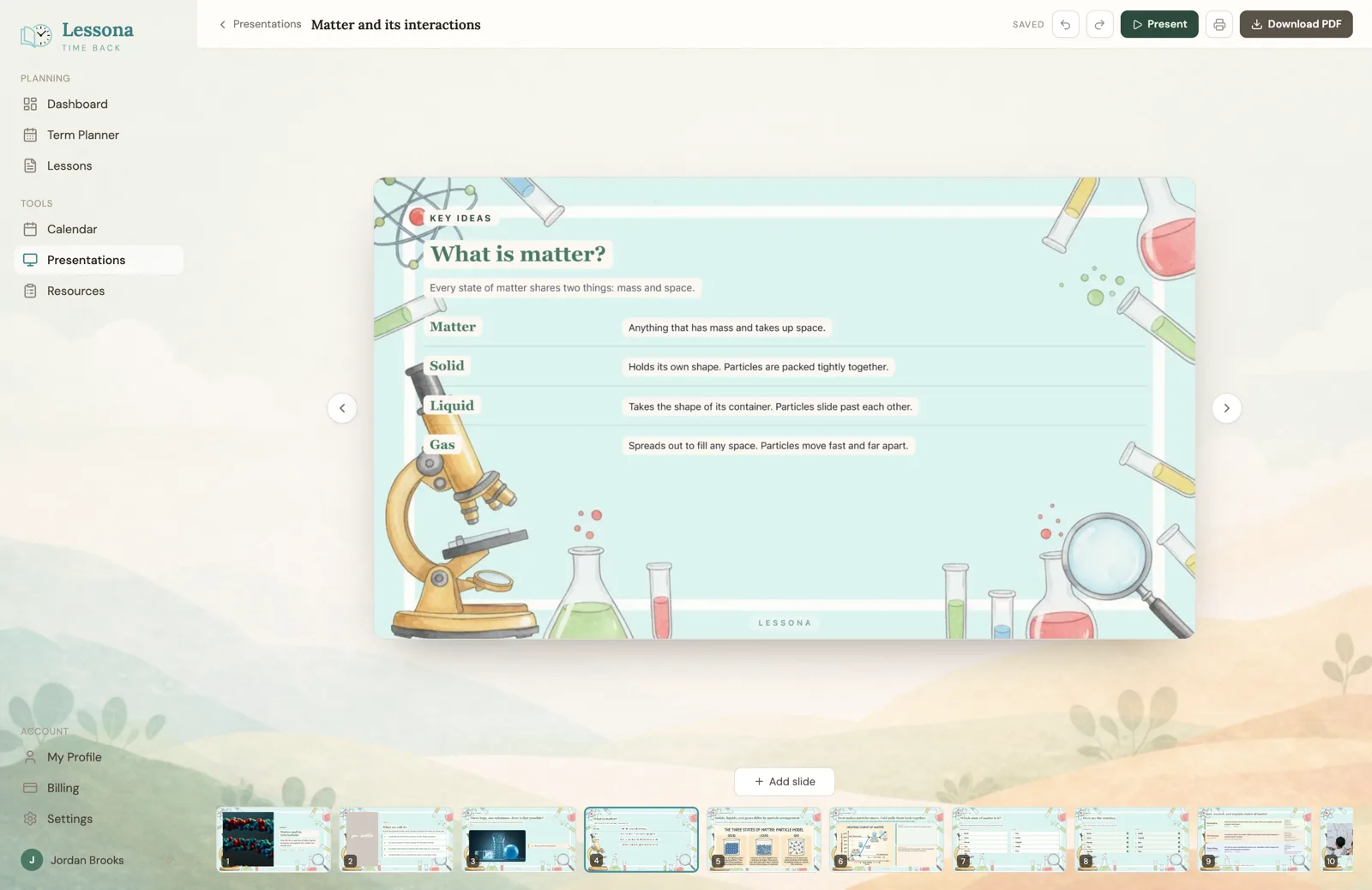Select slide 1 thumbnail
1372x890 pixels.
pos(274,839)
